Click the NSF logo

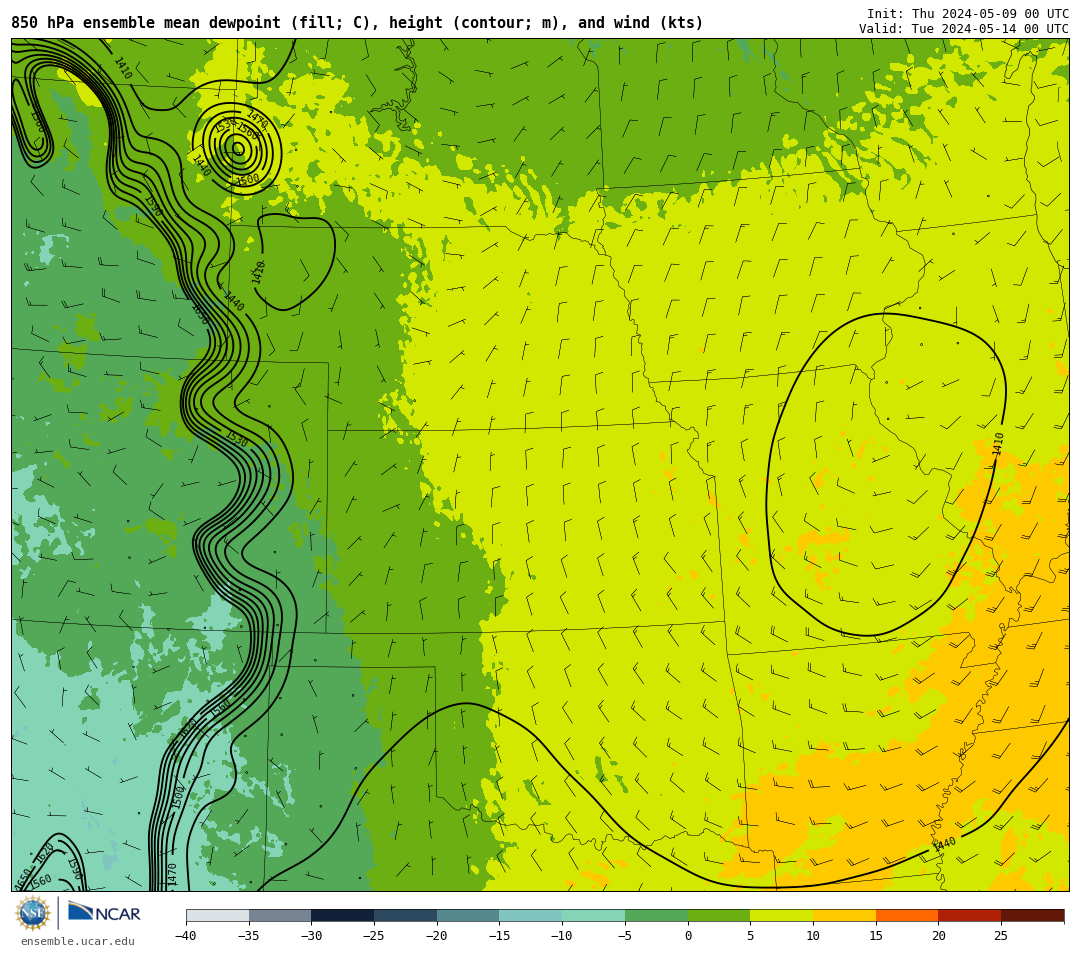(33, 913)
